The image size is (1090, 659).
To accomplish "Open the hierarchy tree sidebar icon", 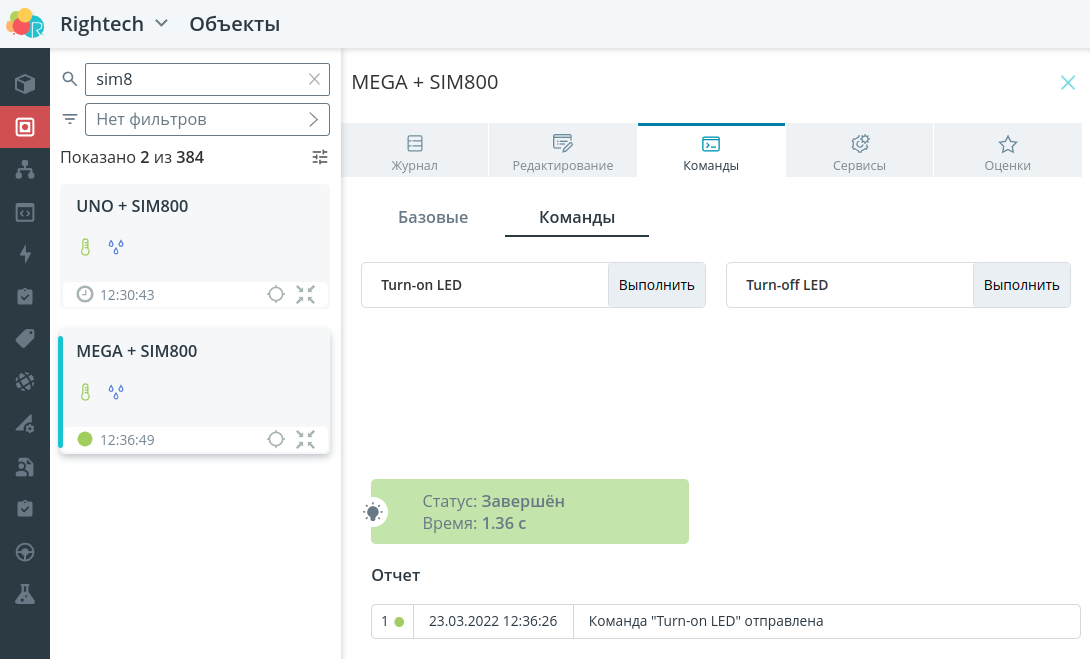I will [x=25, y=170].
